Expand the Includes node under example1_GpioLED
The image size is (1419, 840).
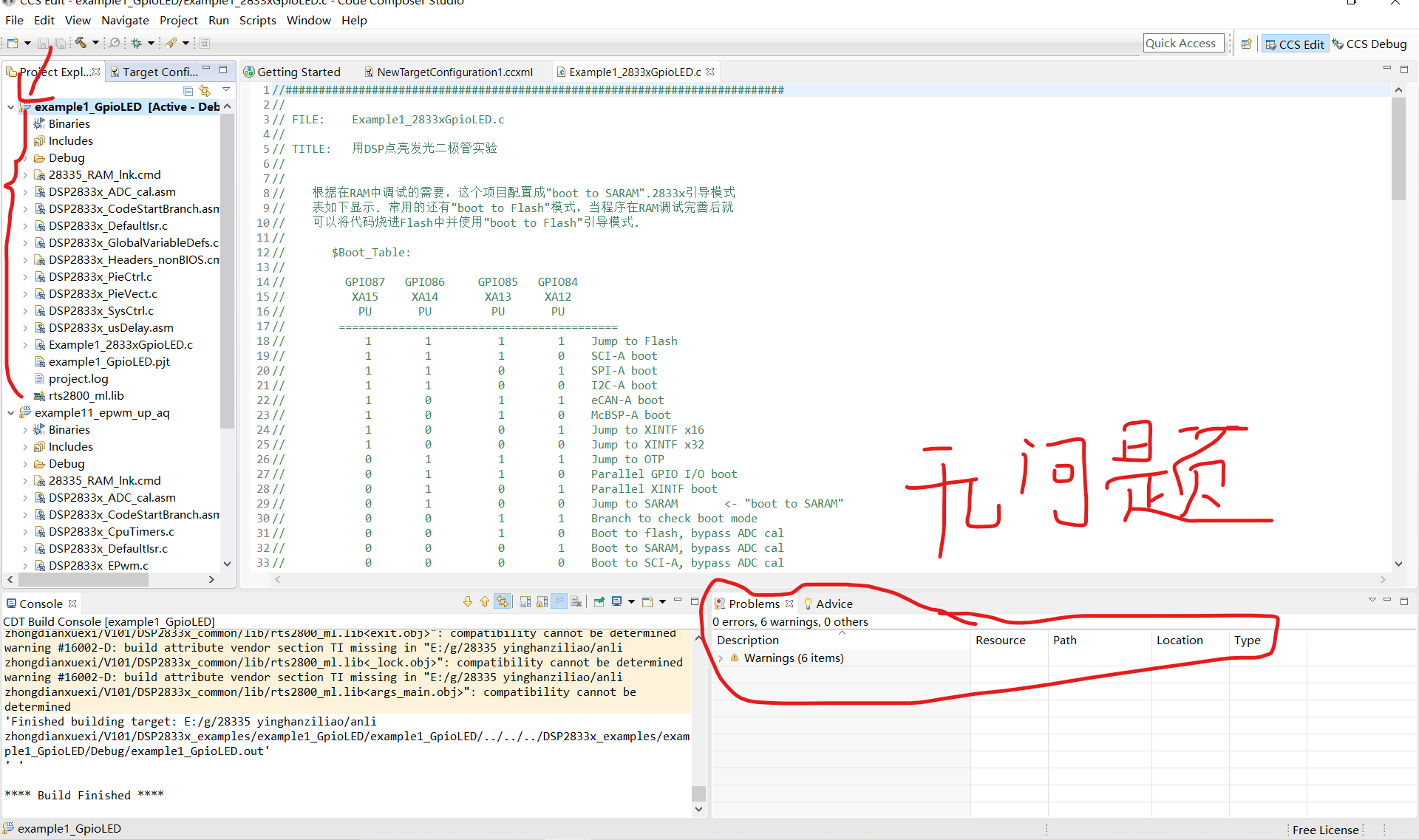[x=26, y=140]
